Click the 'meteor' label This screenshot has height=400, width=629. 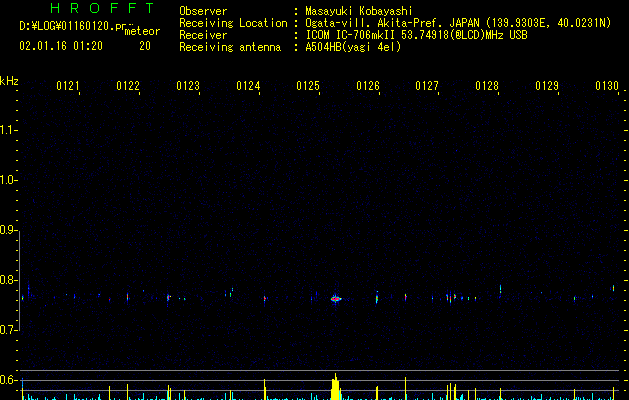(142, 31)
